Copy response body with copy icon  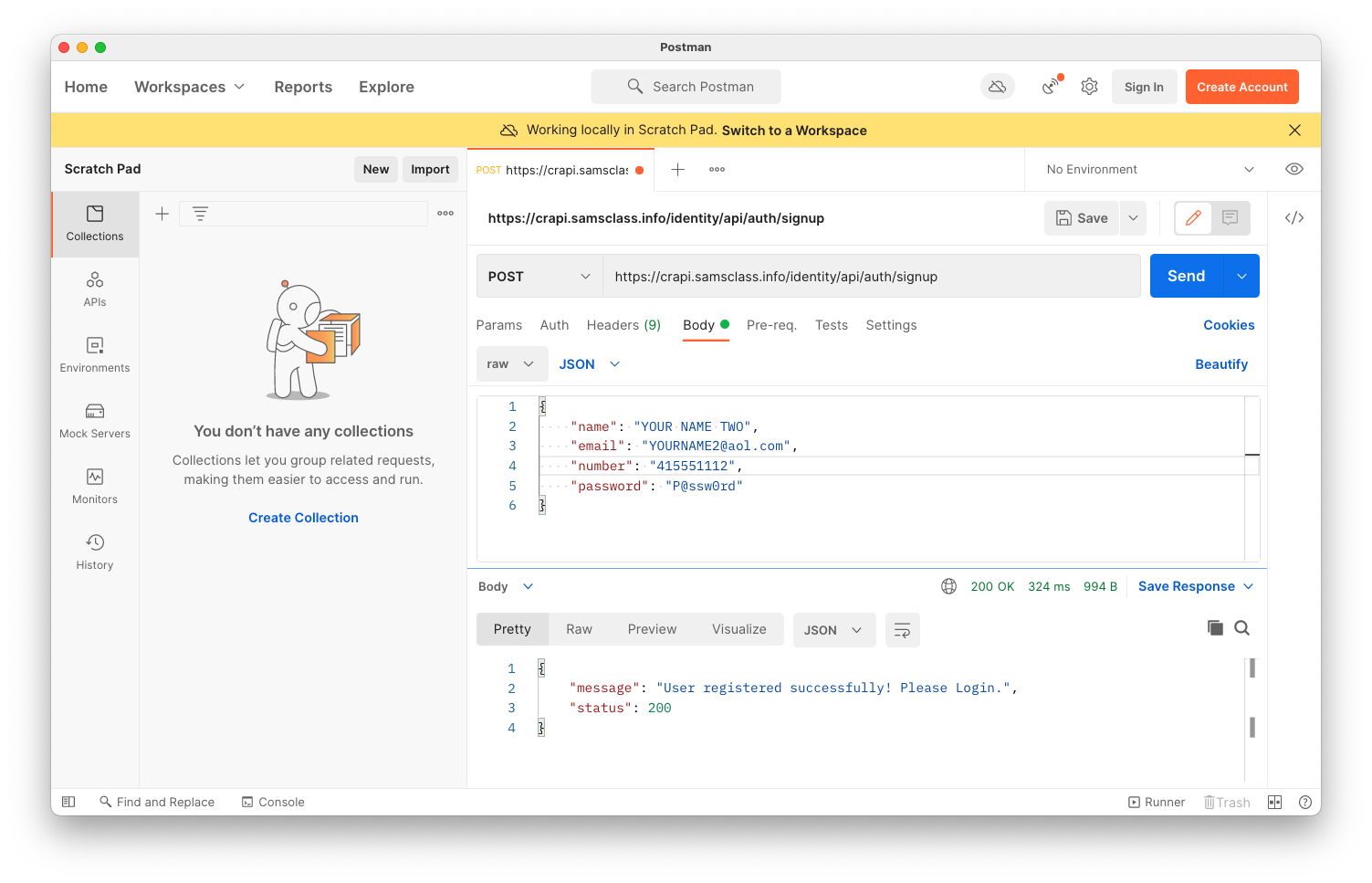click(1215, 628)
